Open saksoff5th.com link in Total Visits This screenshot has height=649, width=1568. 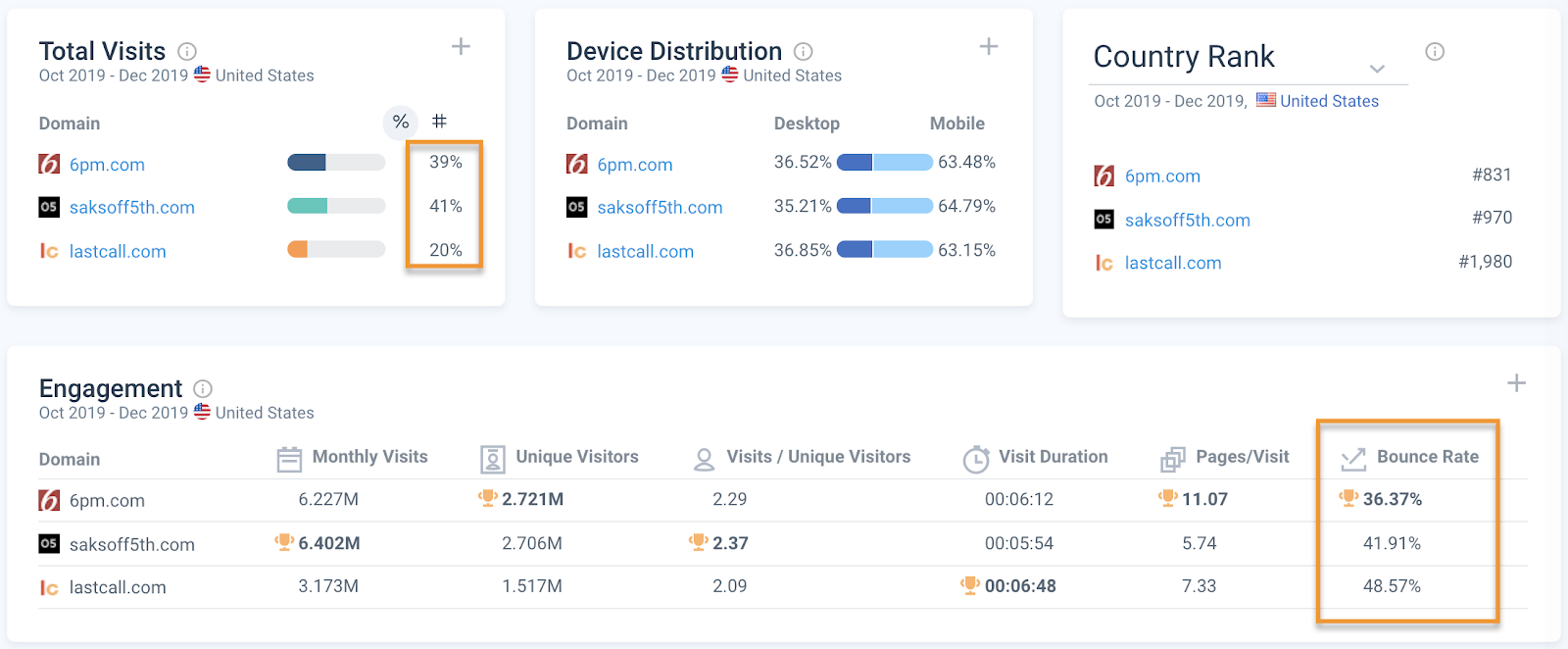(x=132, y=208)
